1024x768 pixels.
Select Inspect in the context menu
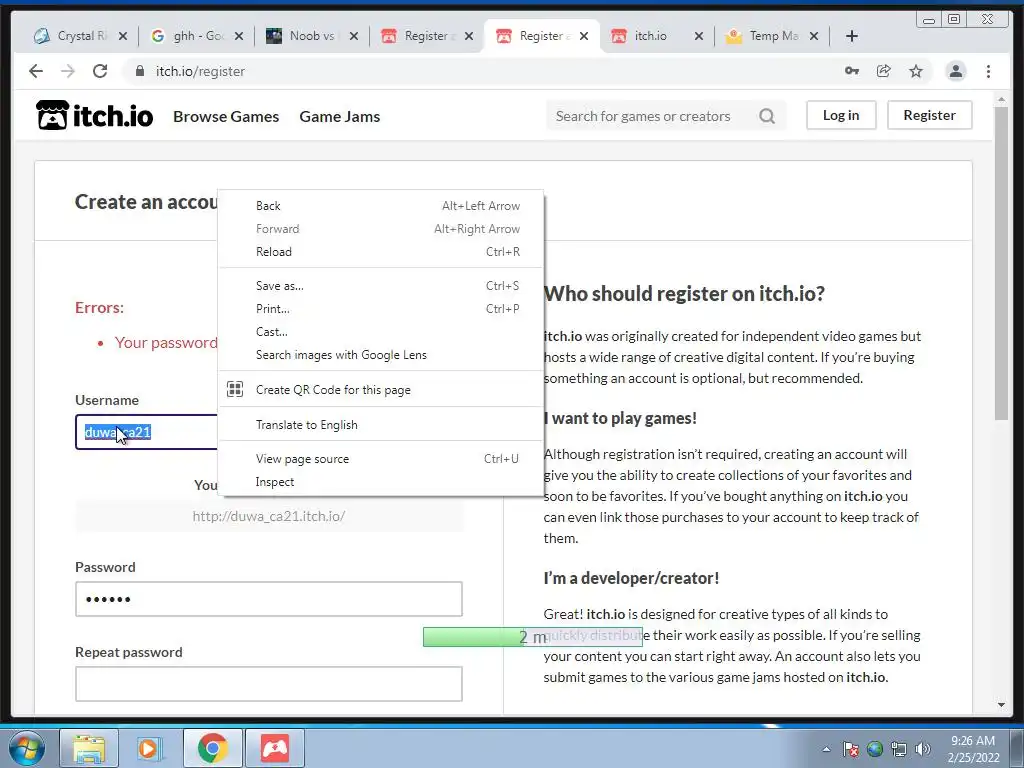pyautogui.click(x=381, y=481)
